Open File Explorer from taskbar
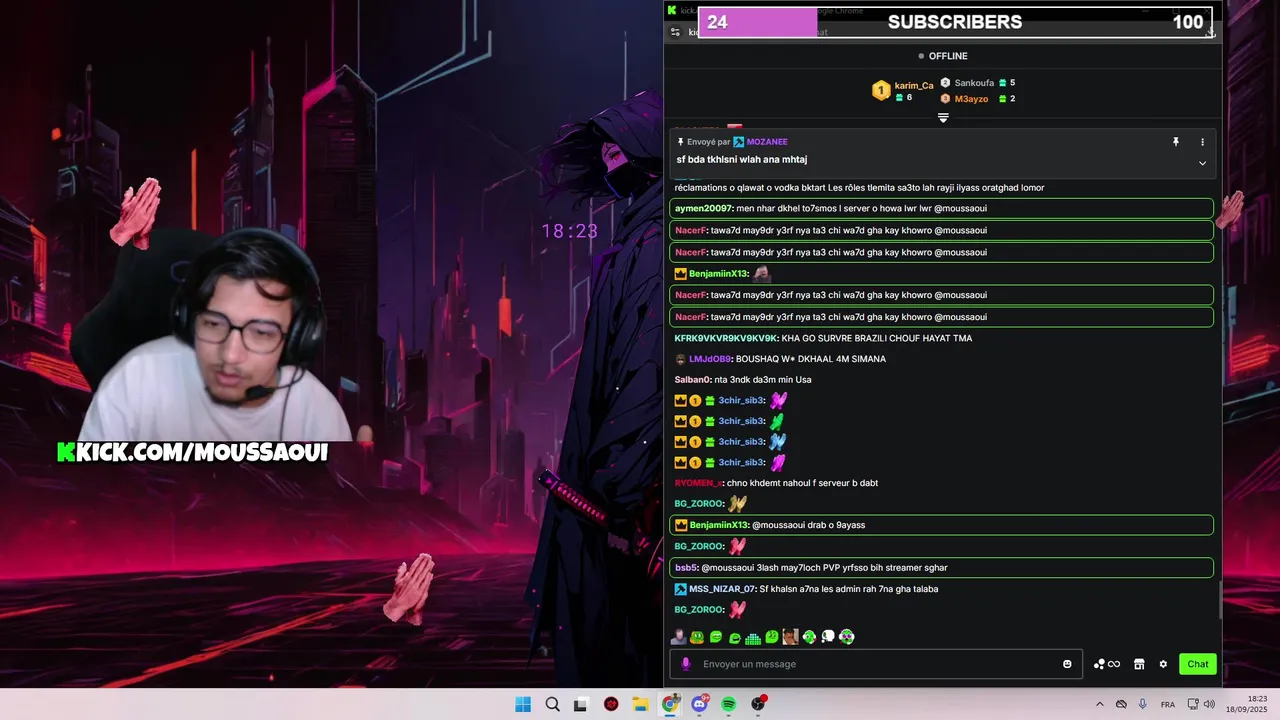 coord(640,704)
